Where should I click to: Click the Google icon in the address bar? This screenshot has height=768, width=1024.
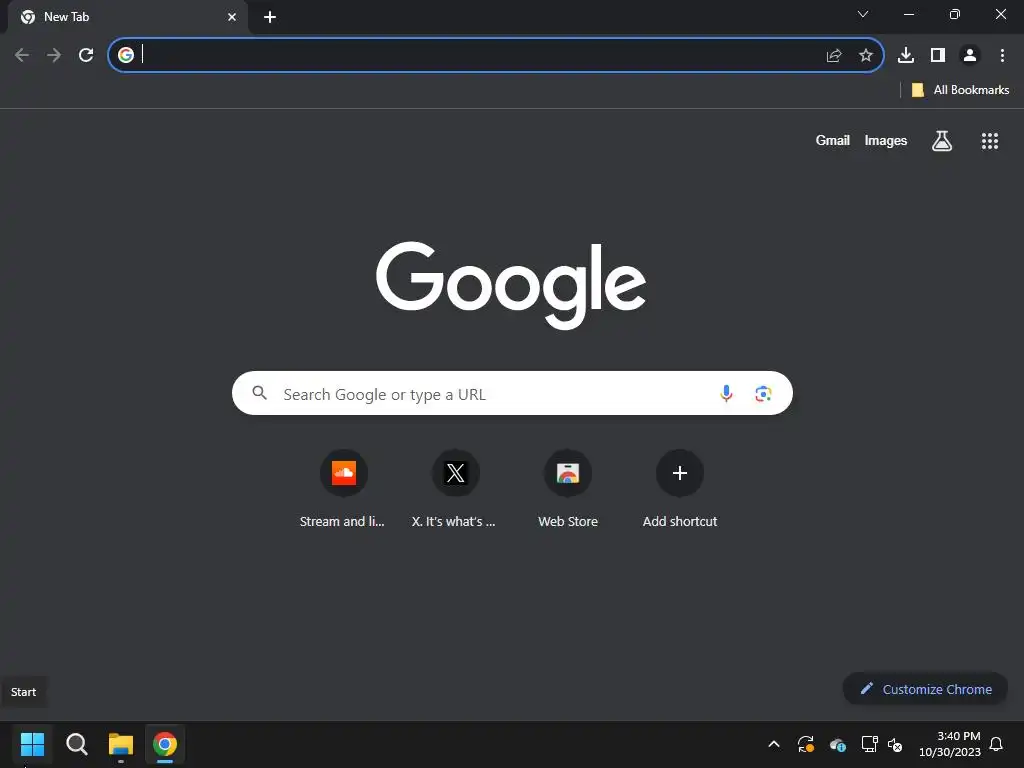point(126,55)
